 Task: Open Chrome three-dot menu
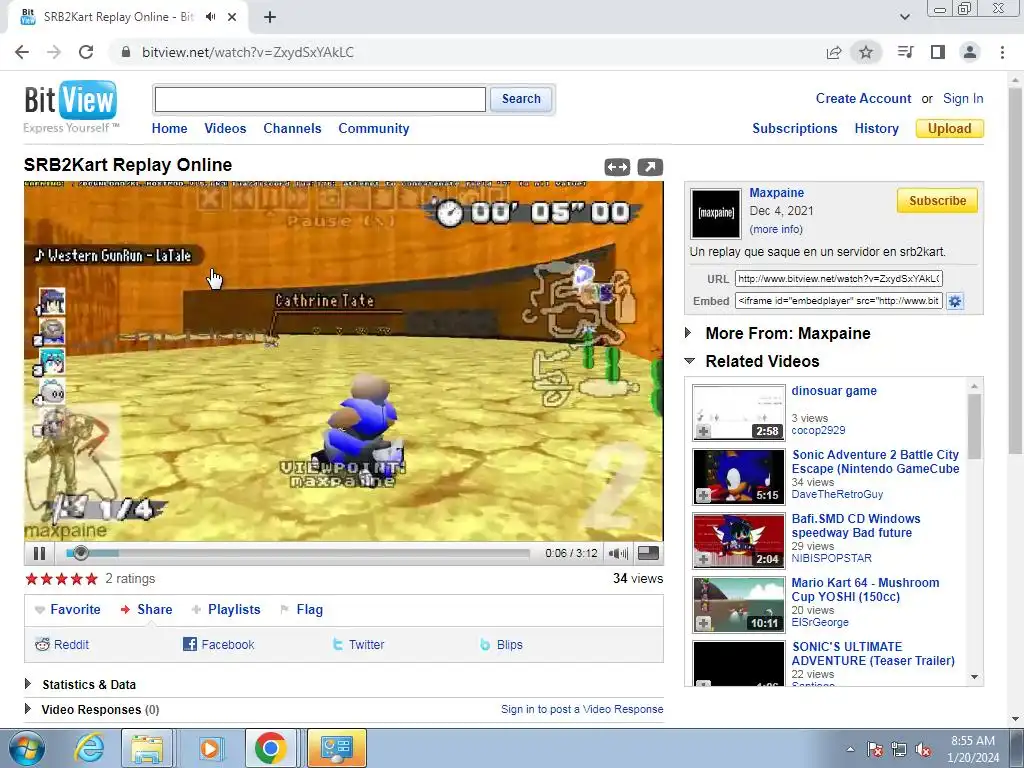[1002, 52]
